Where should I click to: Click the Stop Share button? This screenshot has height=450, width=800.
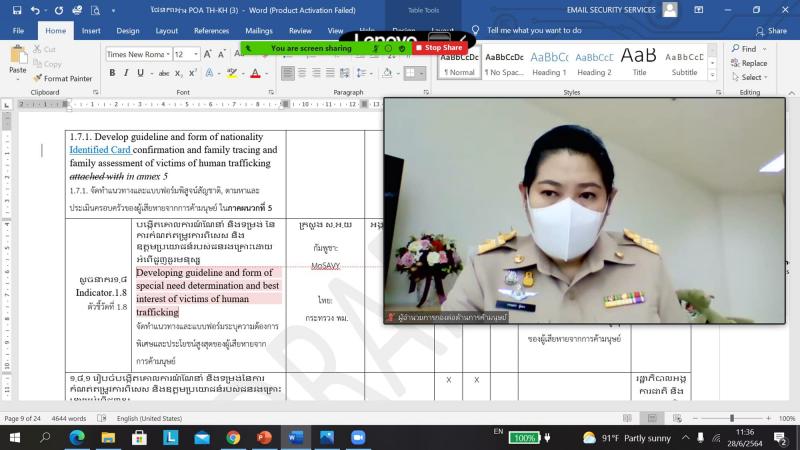(439, 47)
